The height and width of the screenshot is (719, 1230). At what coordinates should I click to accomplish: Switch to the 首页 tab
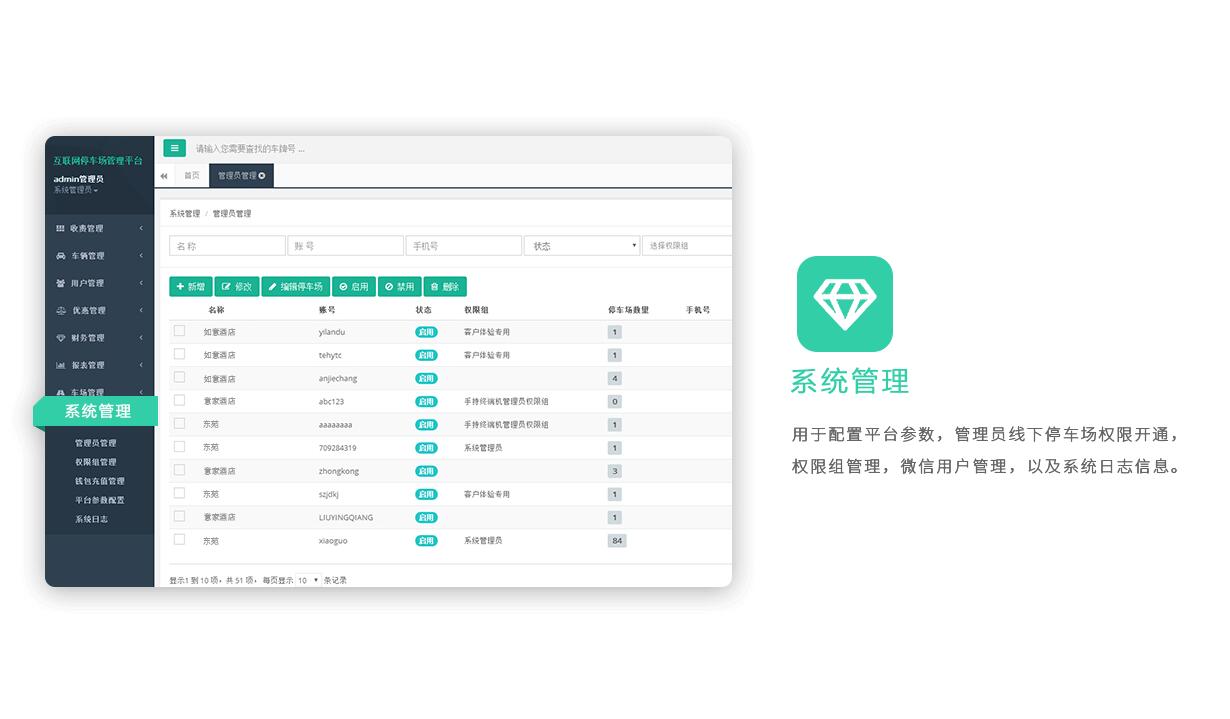[191, 176]
